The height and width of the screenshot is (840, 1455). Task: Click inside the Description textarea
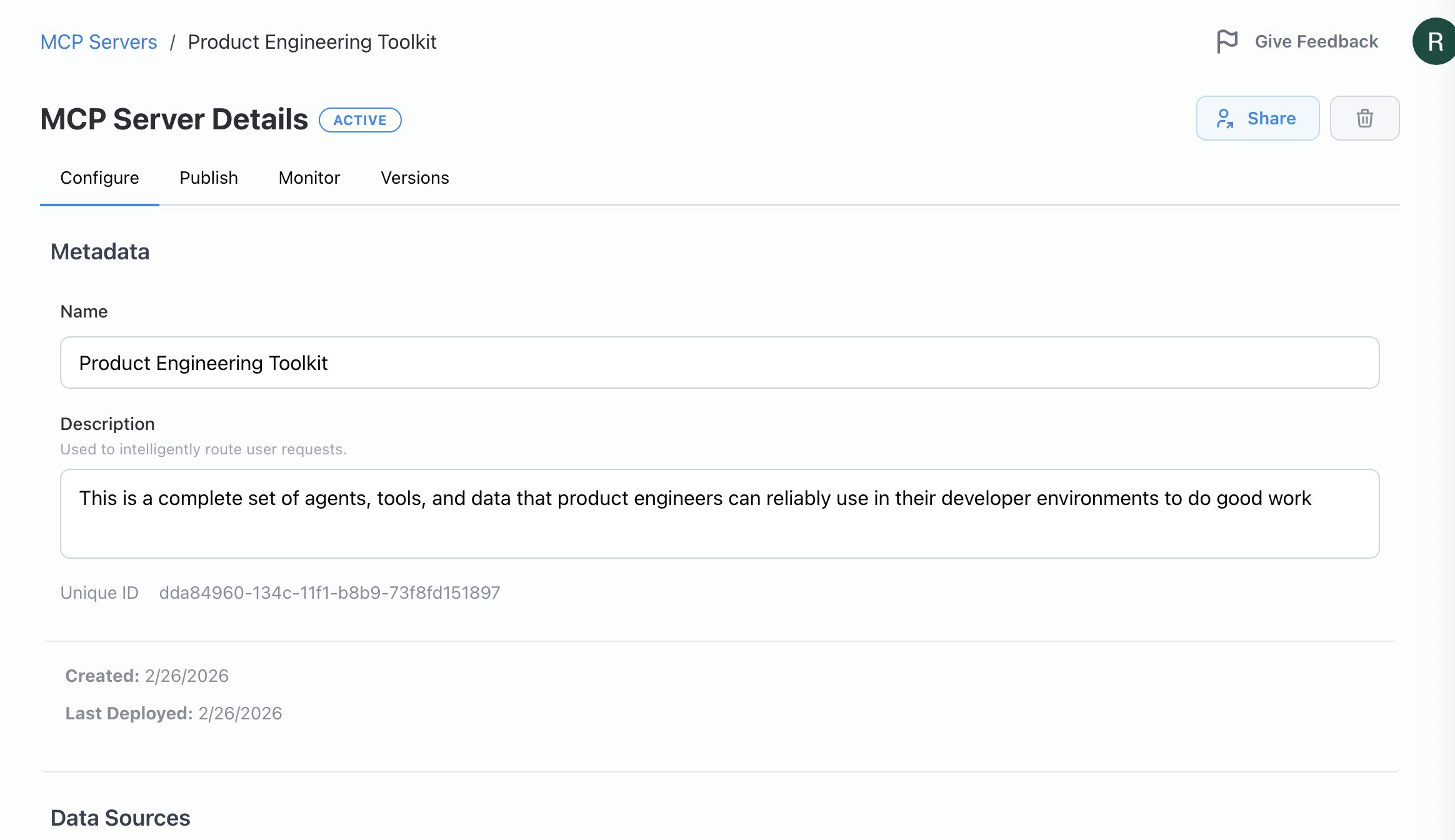click(x=719, y=512)
